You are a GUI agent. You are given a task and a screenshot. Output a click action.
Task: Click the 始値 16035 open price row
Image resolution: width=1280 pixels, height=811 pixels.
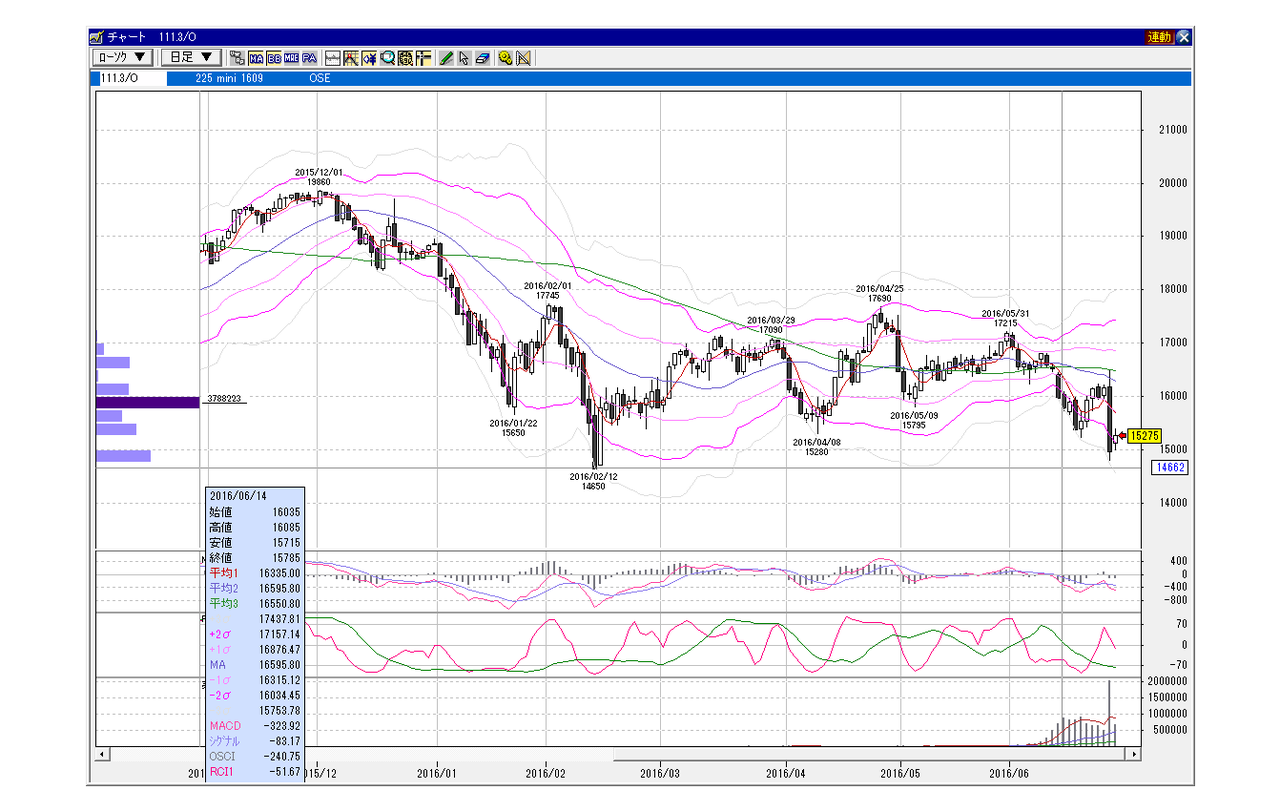(253, 512)
